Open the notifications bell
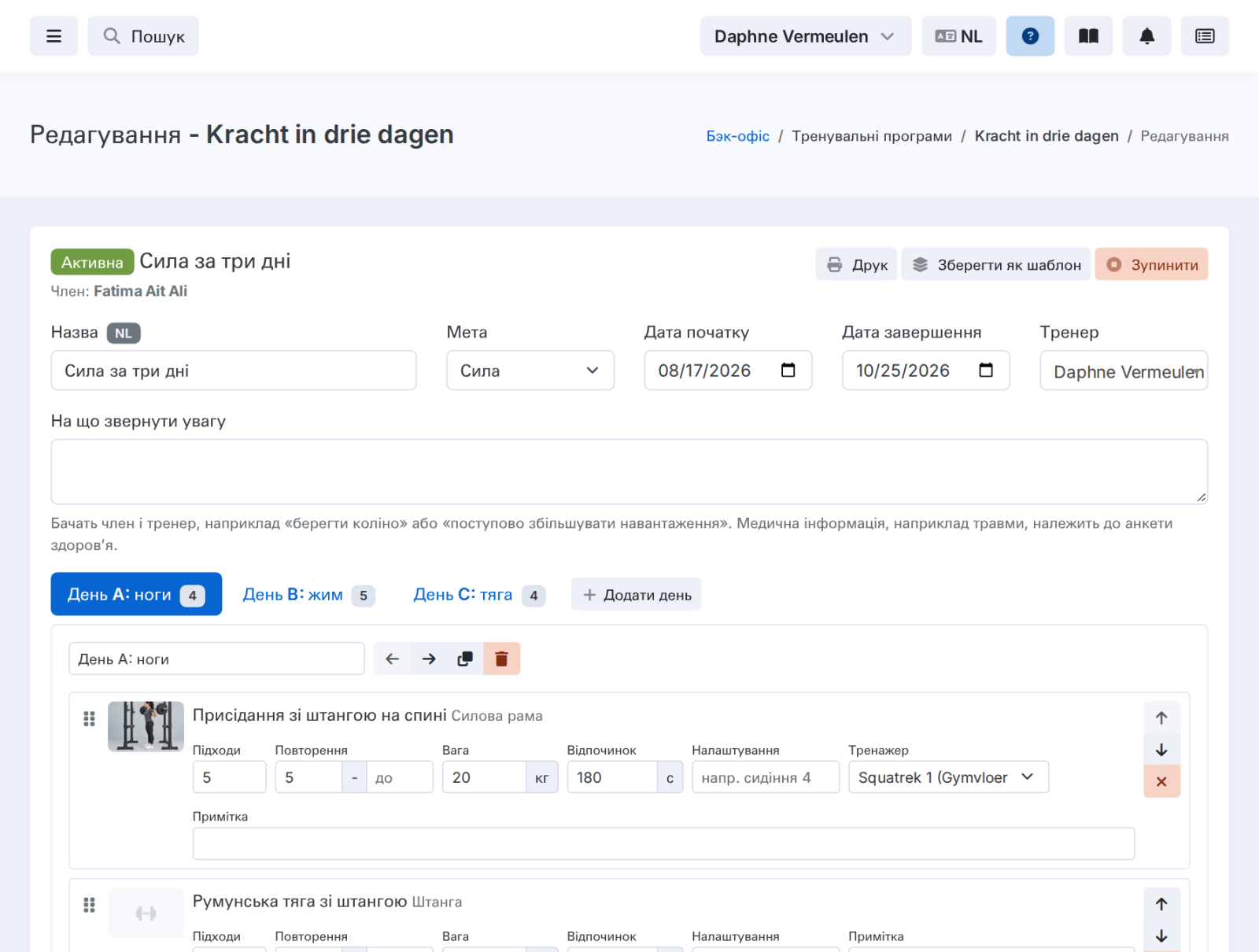 1146,36
